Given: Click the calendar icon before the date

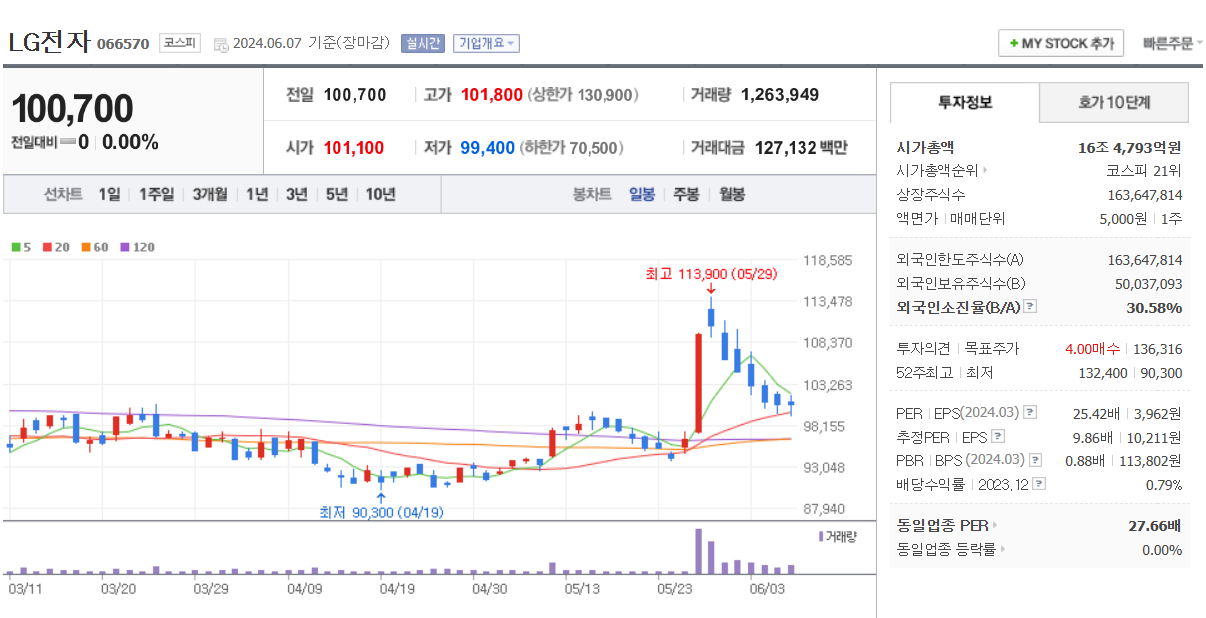Looking at the screenshot, I should click(220, 44).
